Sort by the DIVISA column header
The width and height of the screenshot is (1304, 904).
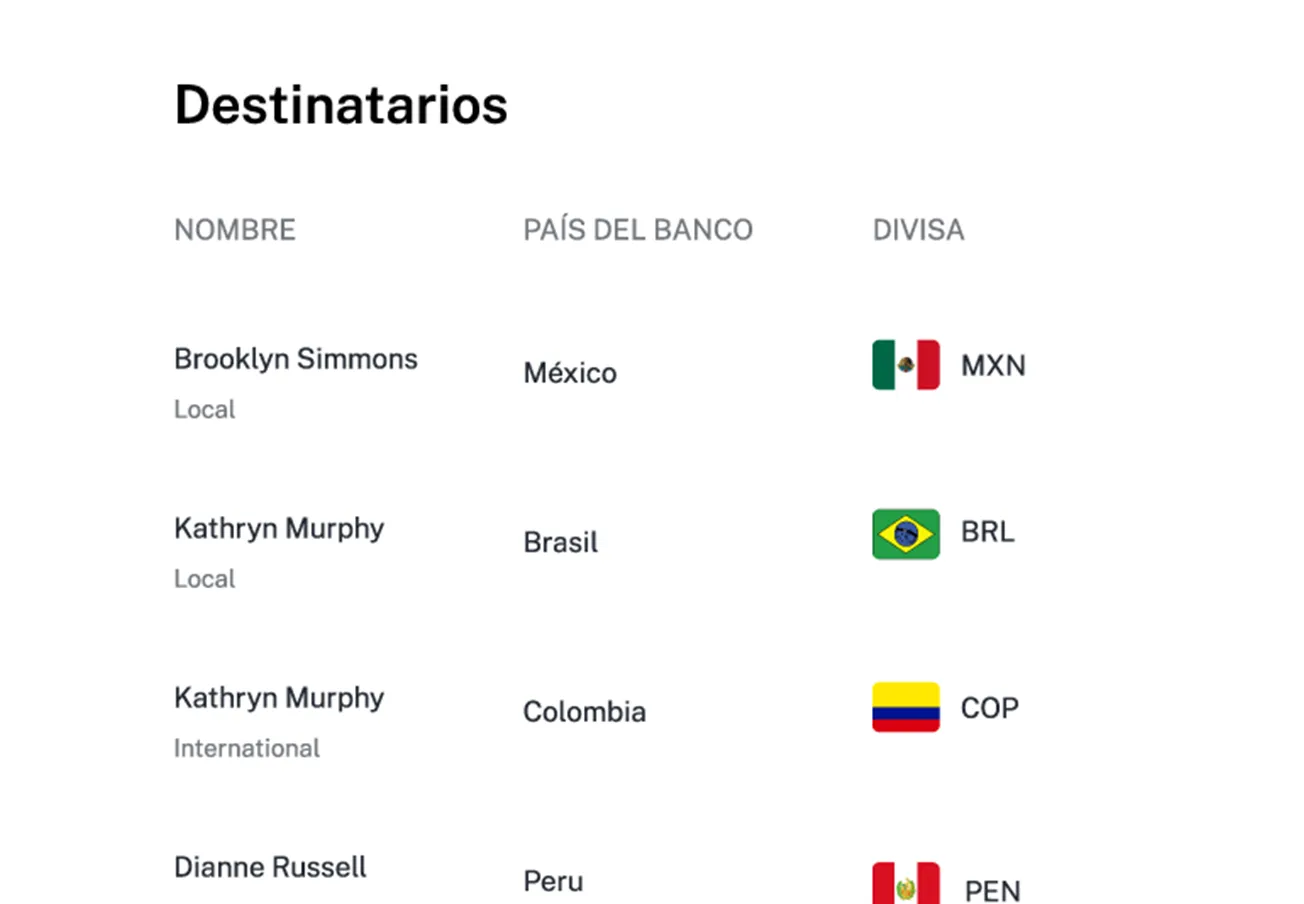(918, 230)
